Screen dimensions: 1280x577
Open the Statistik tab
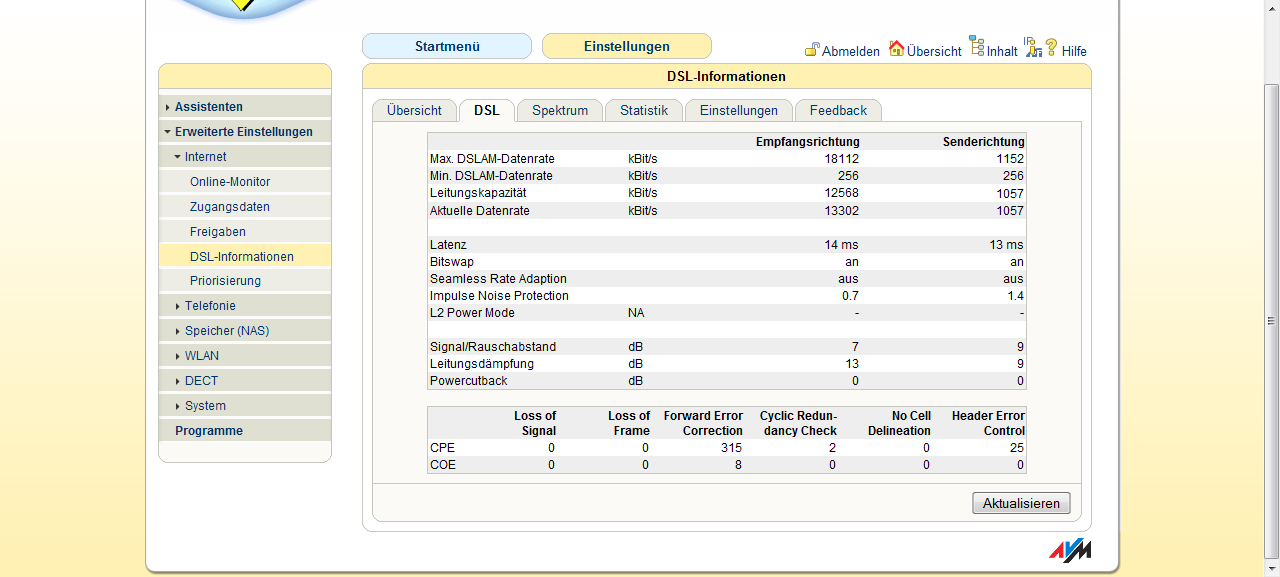643,111
